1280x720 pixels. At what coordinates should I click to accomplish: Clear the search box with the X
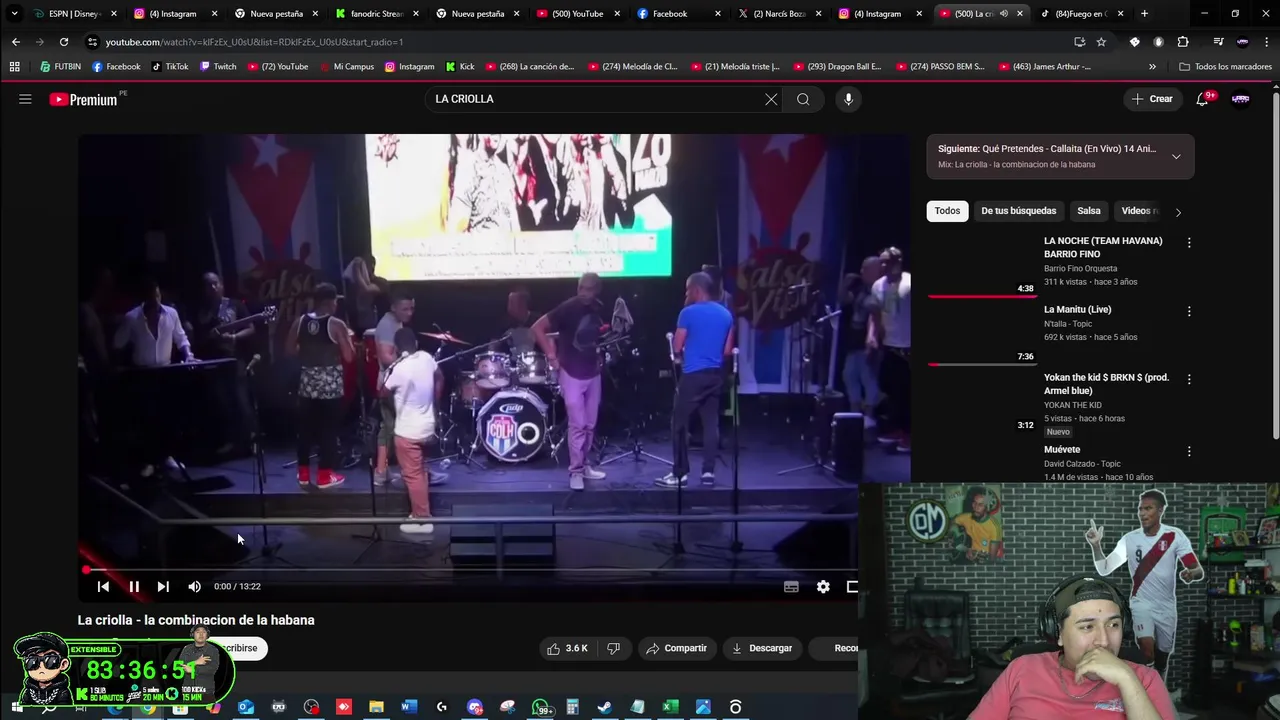point(771,99)
